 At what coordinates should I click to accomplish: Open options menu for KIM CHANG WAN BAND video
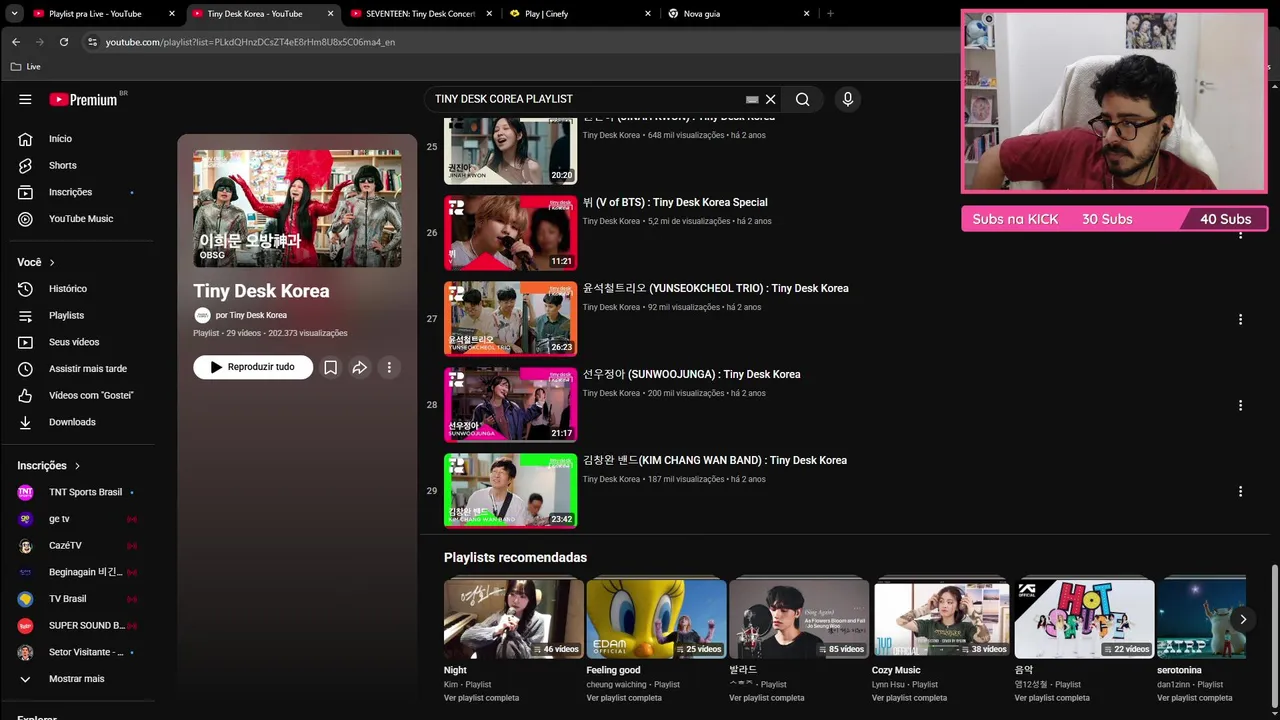coord(1240,491)
